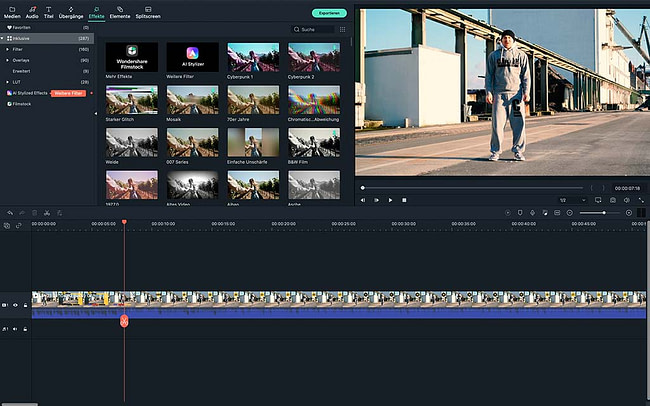Select the Einfache Unschärfe effect
The image size is (650, 406).
pyautogui.click(x=253, y=142)
